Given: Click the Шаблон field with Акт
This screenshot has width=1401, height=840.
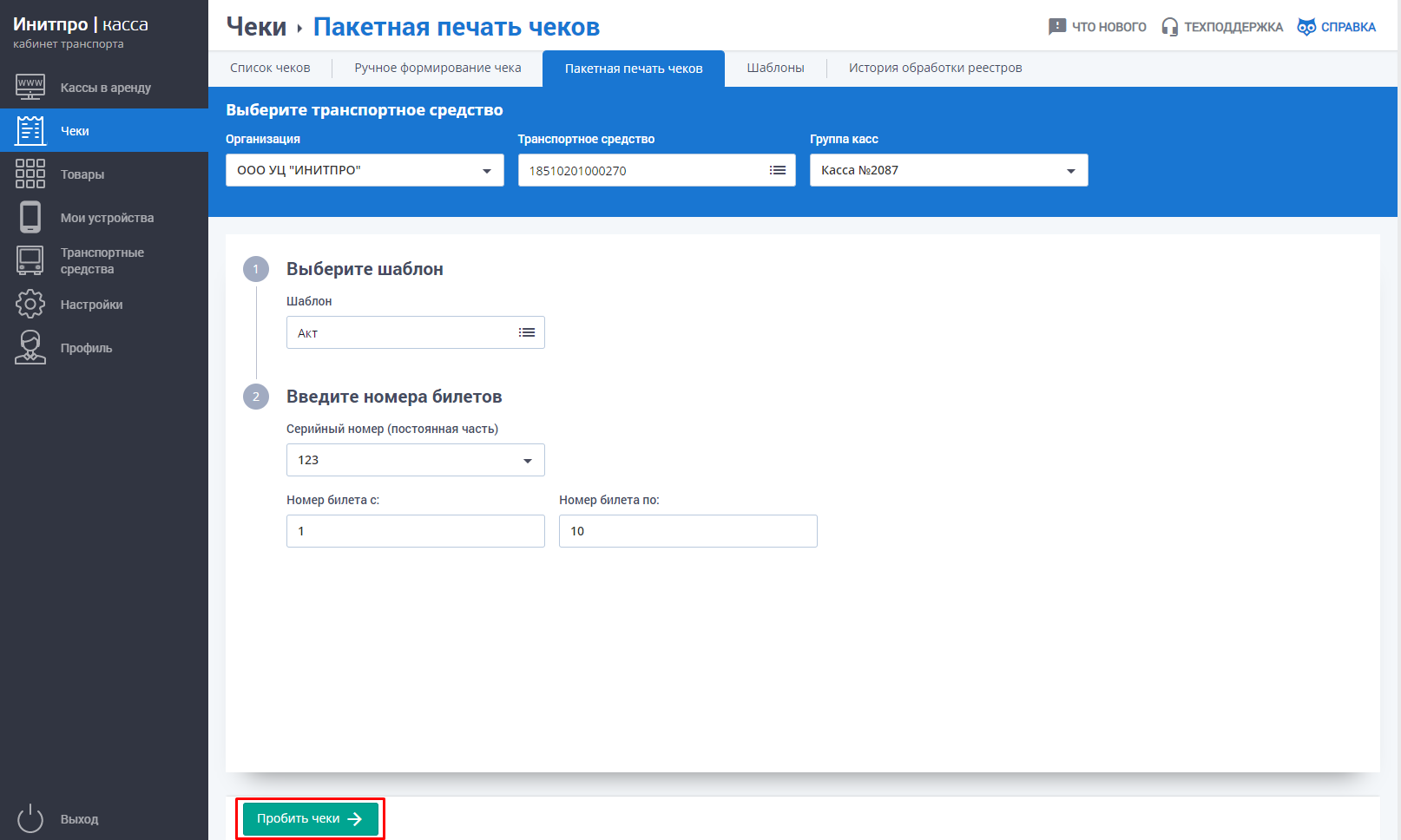Looking at the screenshot, I should [416, 332].
